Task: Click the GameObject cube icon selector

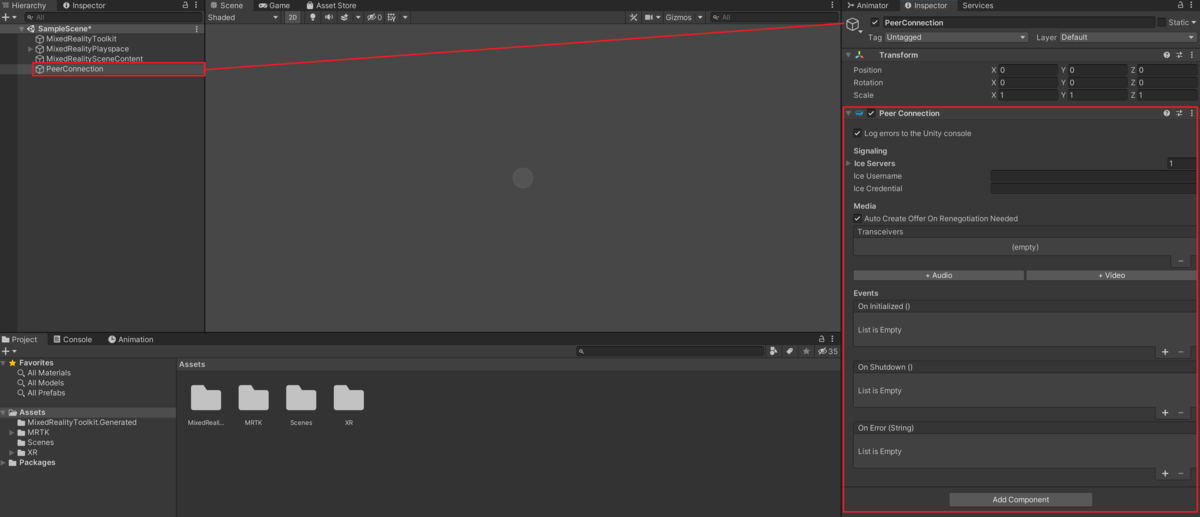Action: pos(853,25)
